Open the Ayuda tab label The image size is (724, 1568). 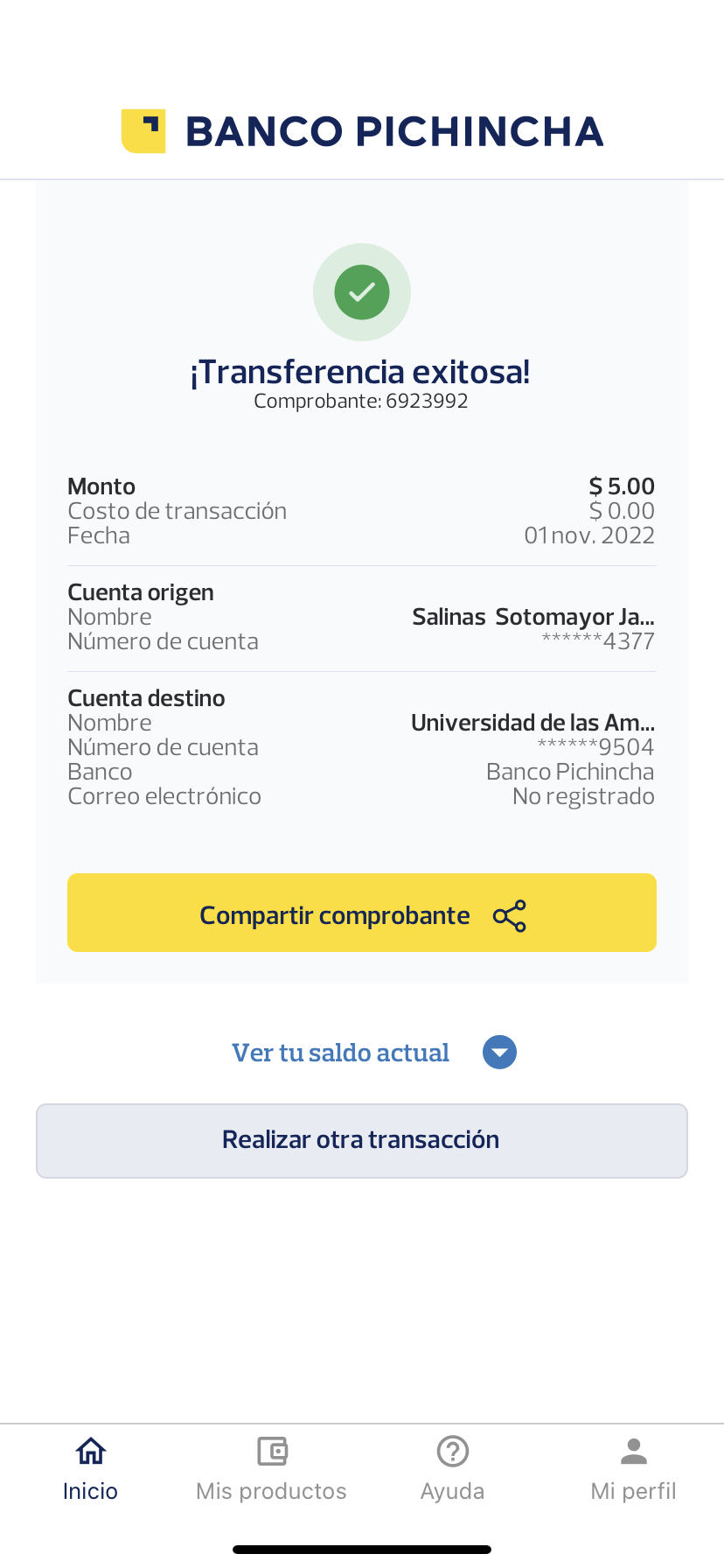(453, 1491)
